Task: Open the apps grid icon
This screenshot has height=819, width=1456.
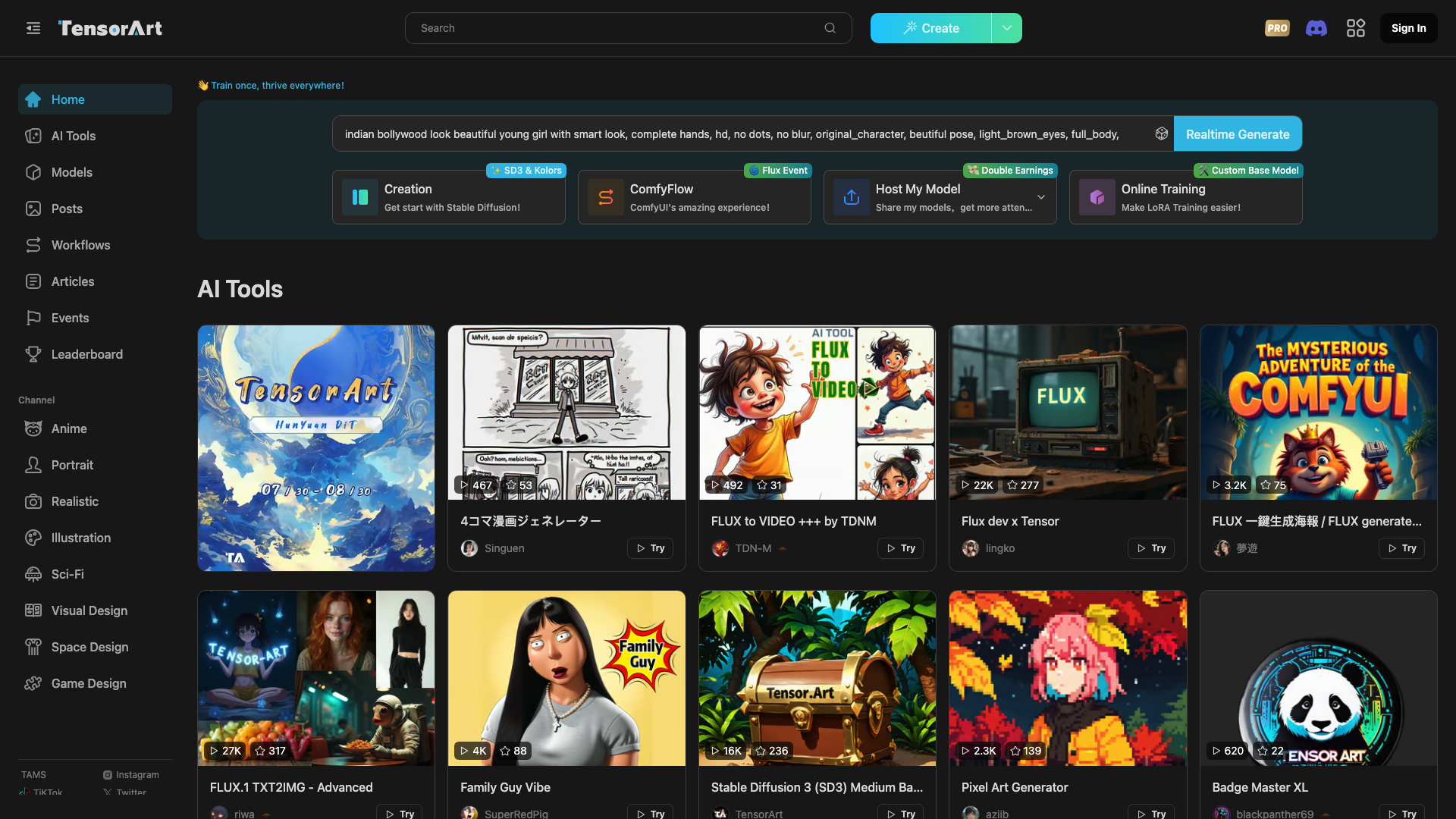Action: (x=1356, y=28)
